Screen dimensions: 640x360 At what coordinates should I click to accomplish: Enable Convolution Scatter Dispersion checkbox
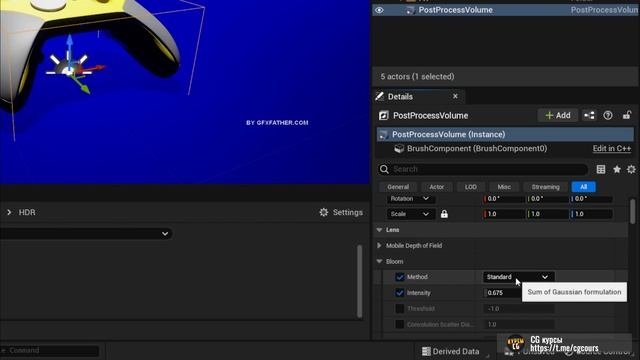coord(400,324)
